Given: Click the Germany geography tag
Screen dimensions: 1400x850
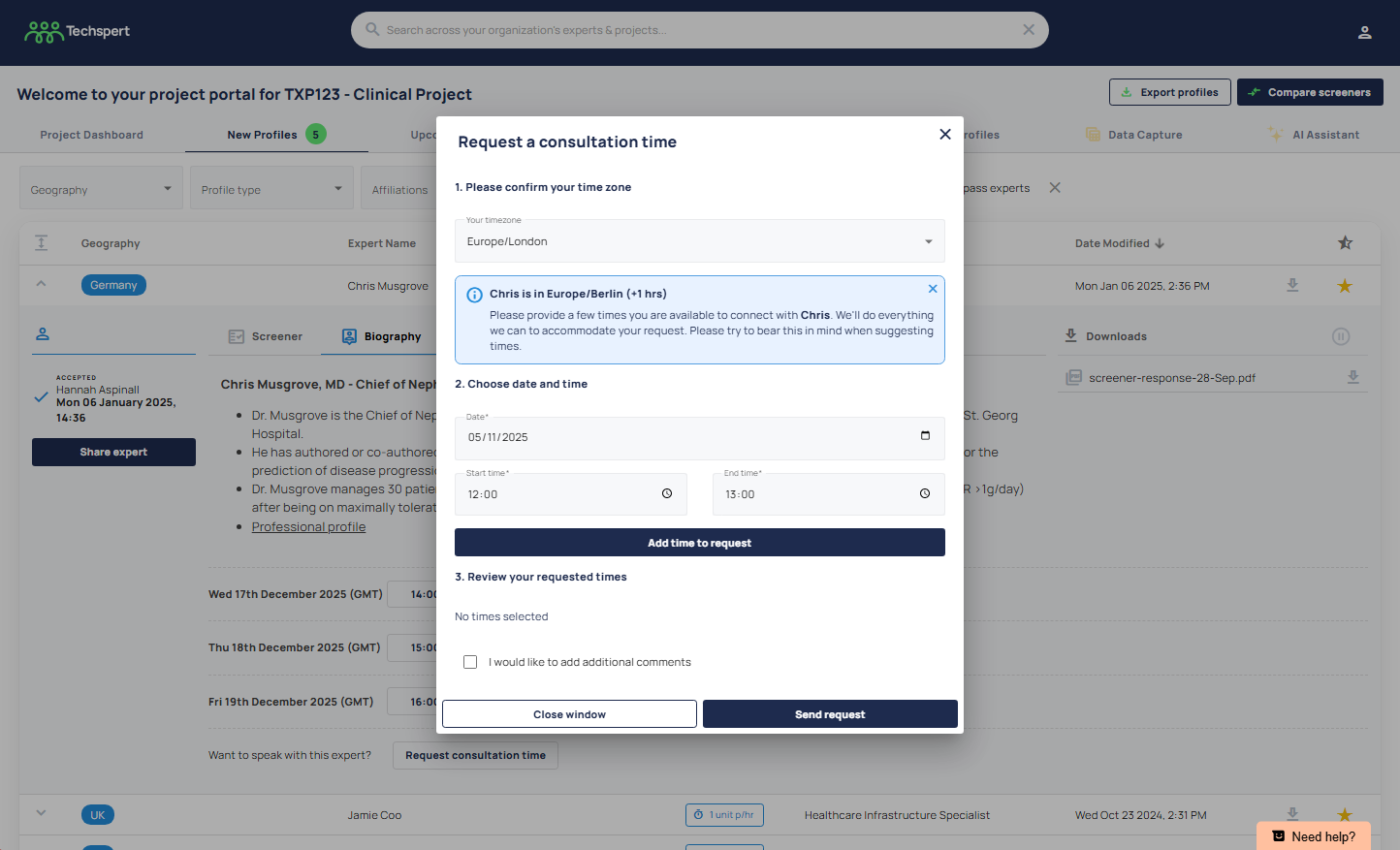Looking at the screenshot, I should [x=113, y=285].
